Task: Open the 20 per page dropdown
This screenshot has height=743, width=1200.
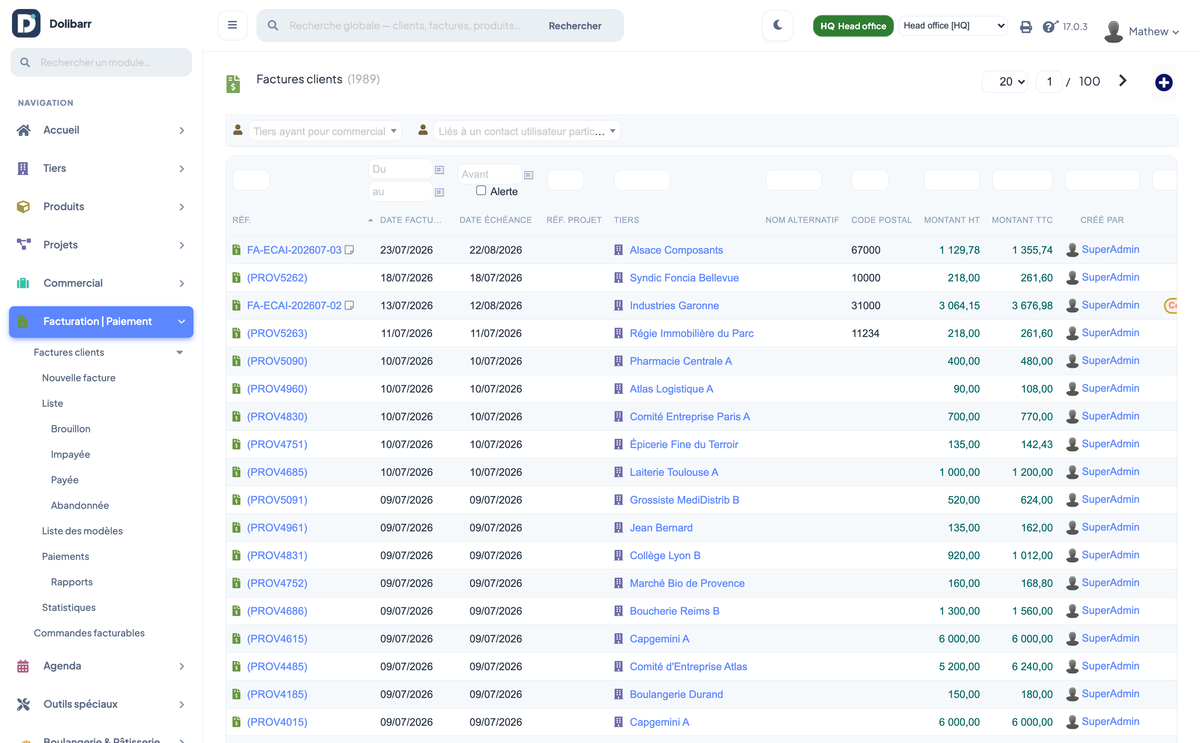Action: point(1006,82)
